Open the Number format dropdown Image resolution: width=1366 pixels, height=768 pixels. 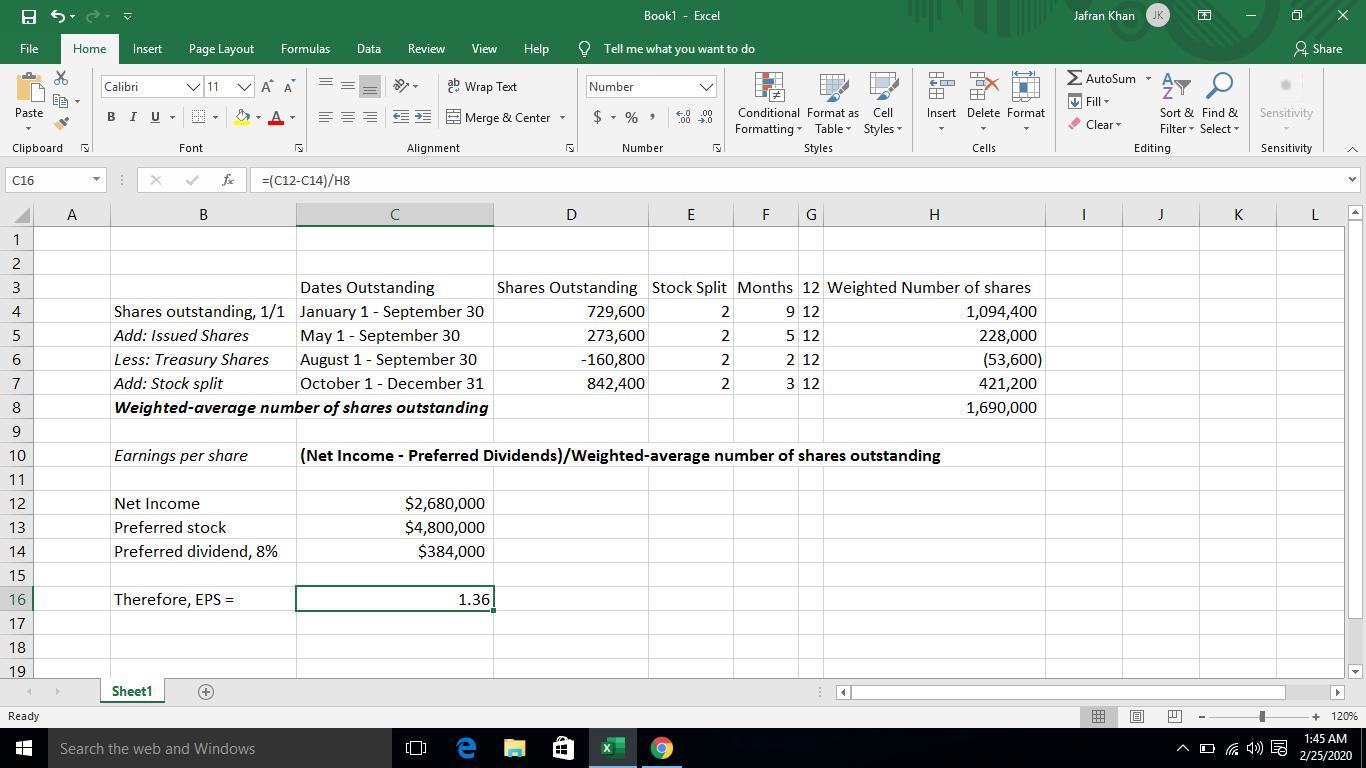706,87
